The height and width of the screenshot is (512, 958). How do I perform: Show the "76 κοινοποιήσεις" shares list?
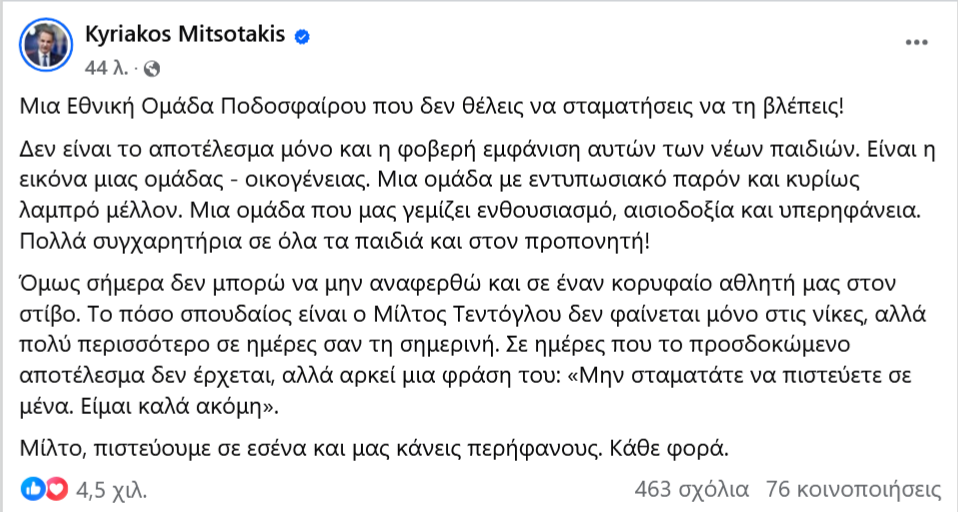click(x=854, y=489)
